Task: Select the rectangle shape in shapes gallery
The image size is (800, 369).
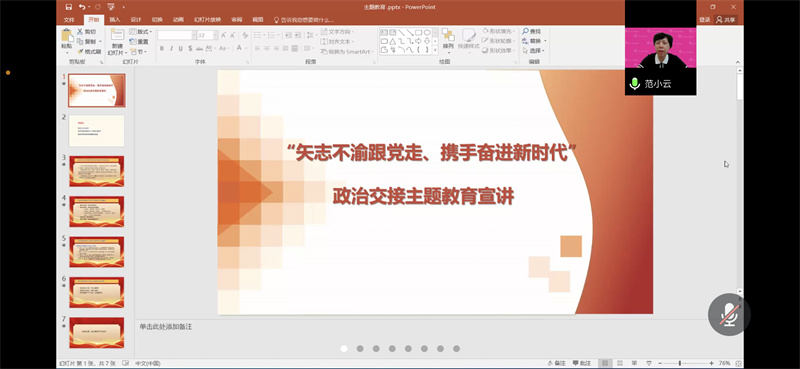Action: coord(418,32)
